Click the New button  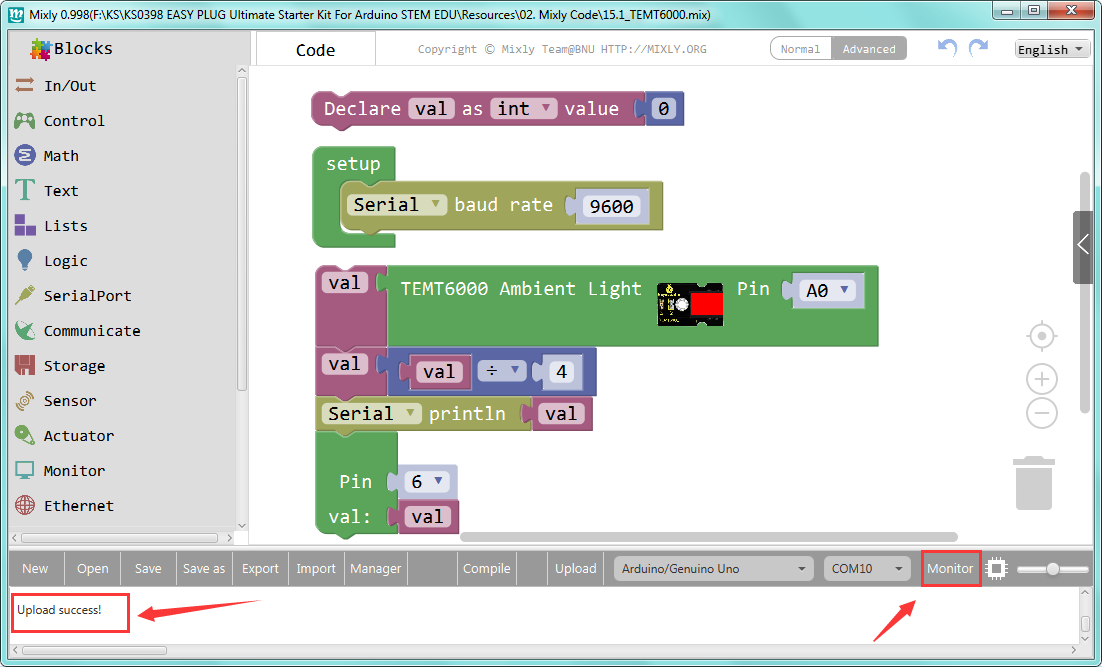click(x=35, y=569)
